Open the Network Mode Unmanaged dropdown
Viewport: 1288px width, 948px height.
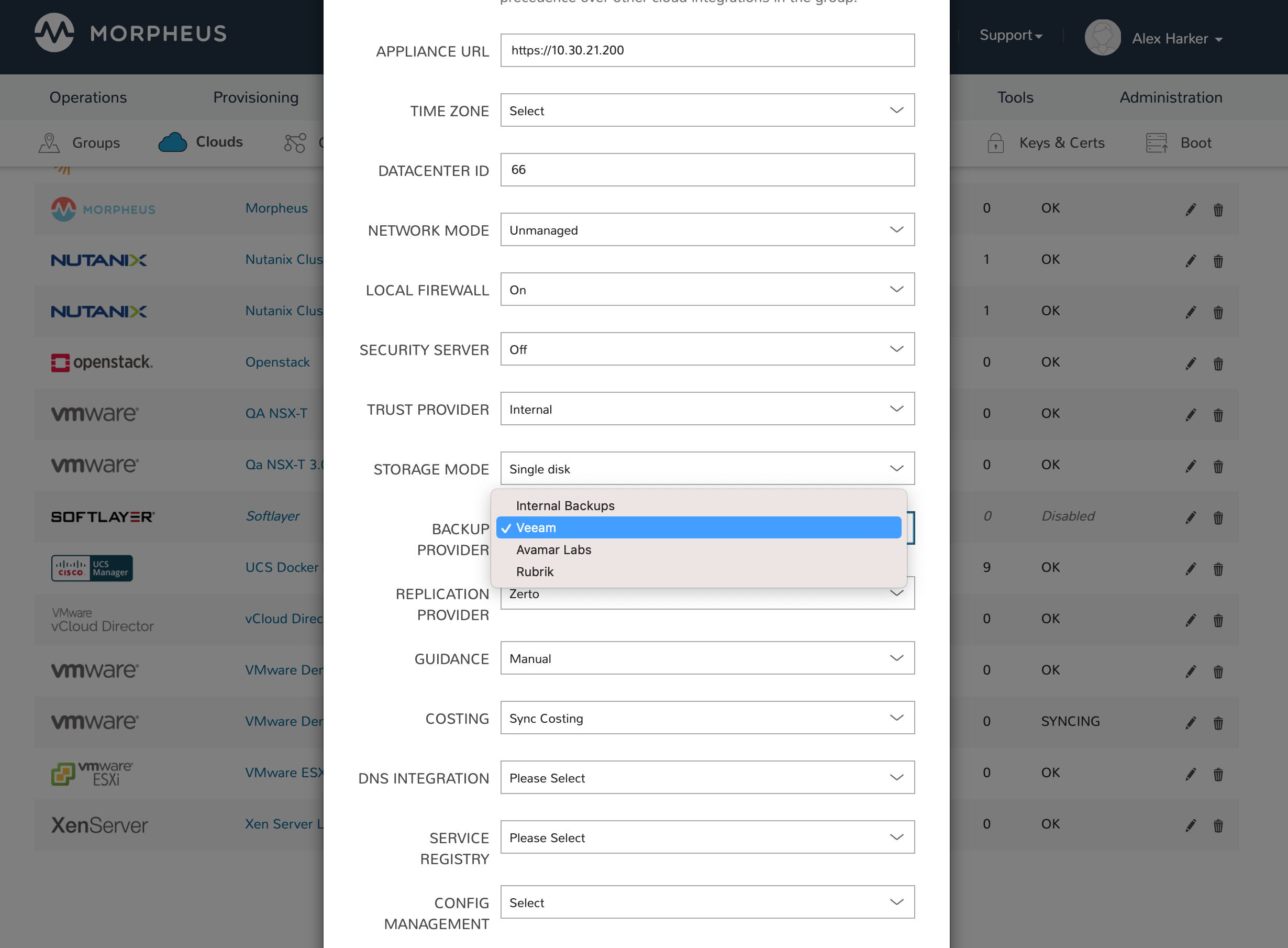(x=707, y=229)
